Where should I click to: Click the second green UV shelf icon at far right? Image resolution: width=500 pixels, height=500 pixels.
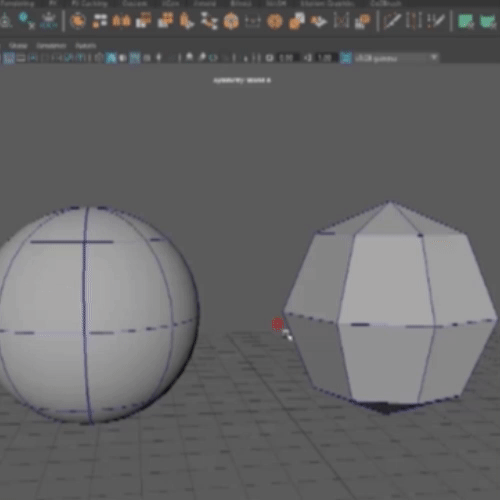point(488,21)
